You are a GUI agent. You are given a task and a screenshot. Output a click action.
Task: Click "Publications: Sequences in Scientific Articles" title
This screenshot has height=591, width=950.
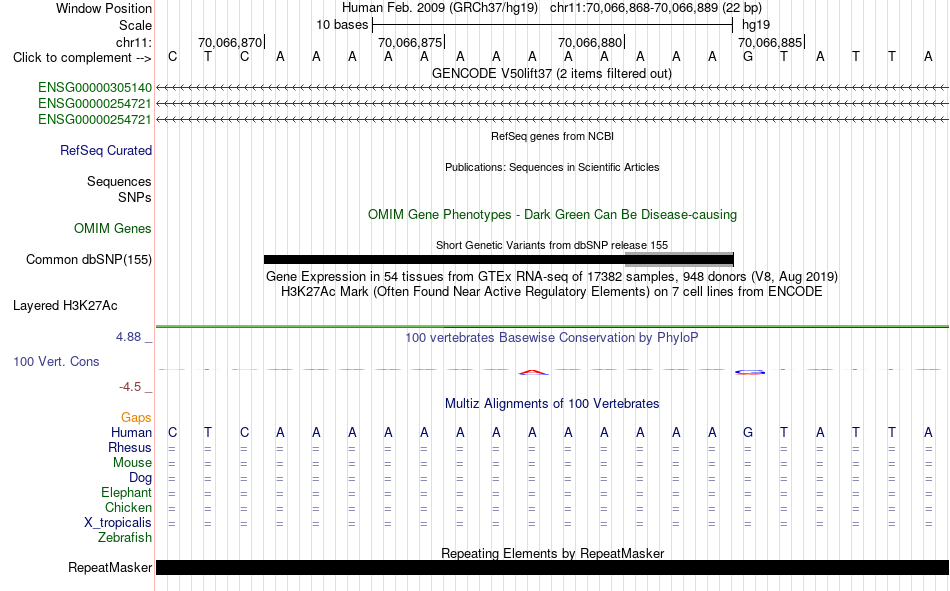point(552,167)
